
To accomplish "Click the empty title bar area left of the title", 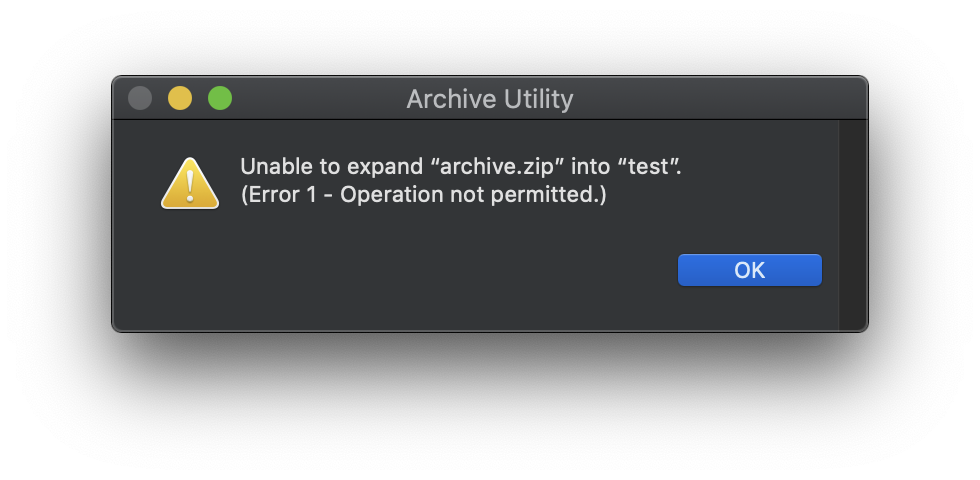I will 319,98.
